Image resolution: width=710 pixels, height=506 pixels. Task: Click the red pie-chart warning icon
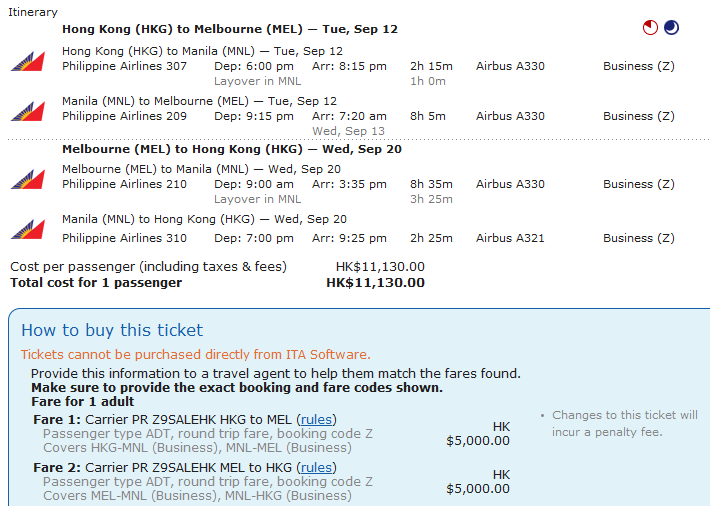651,28
